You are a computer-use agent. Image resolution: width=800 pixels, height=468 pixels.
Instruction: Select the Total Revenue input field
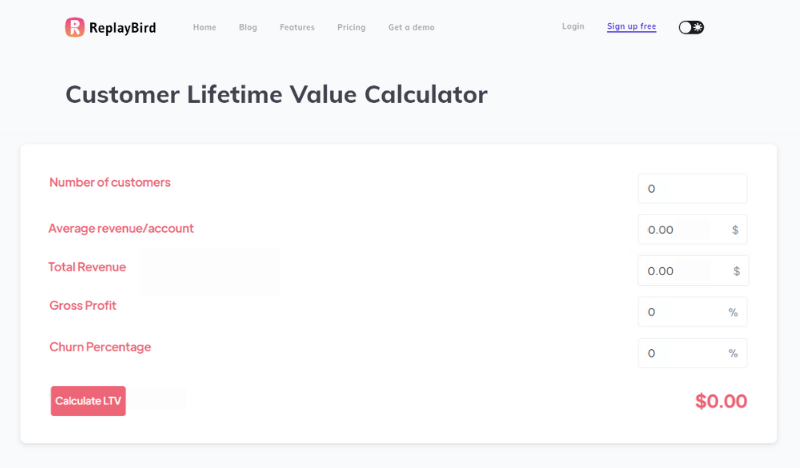[x=693, y=270]
